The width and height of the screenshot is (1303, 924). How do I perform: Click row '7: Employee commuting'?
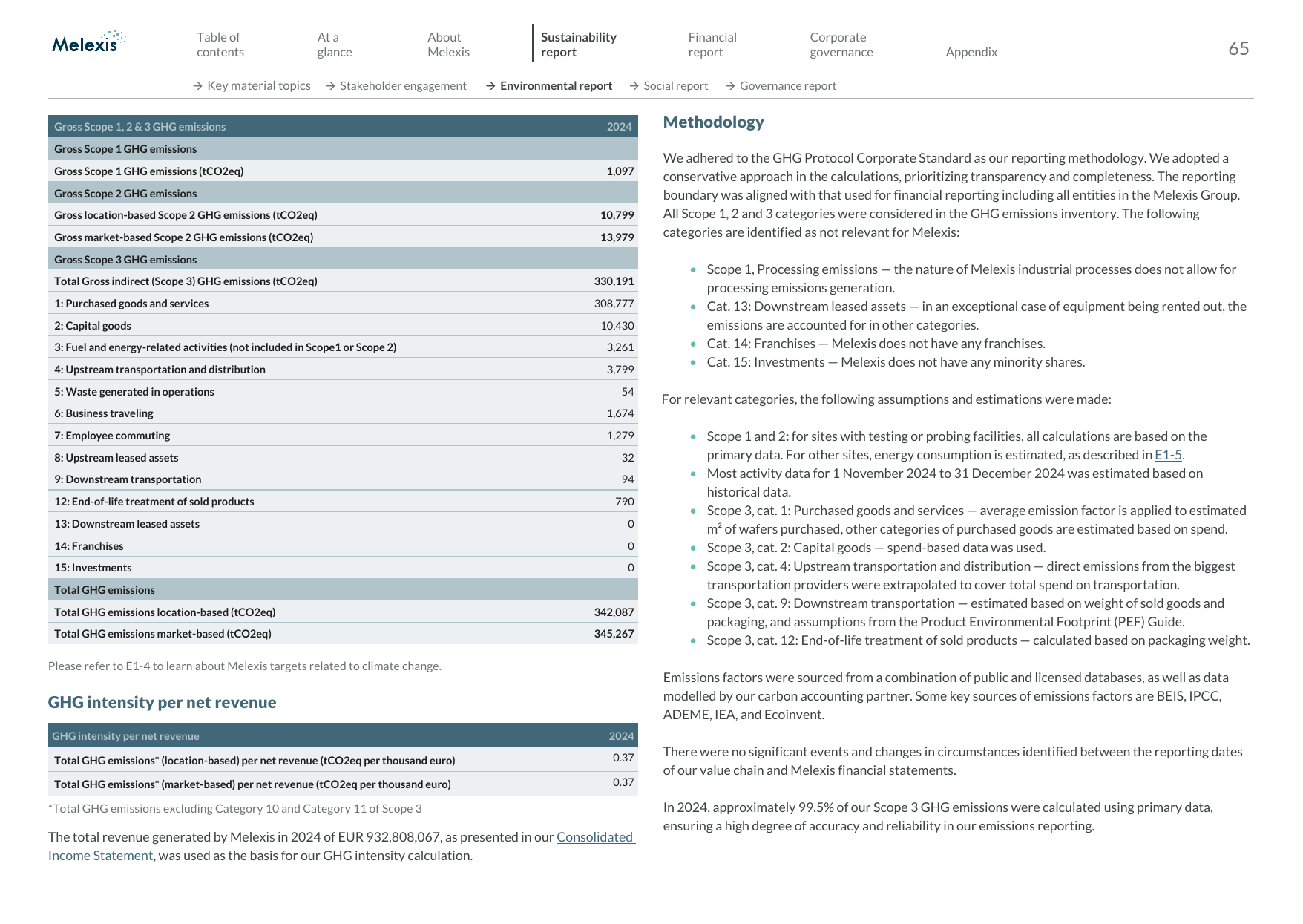click(x=343, y=435)
